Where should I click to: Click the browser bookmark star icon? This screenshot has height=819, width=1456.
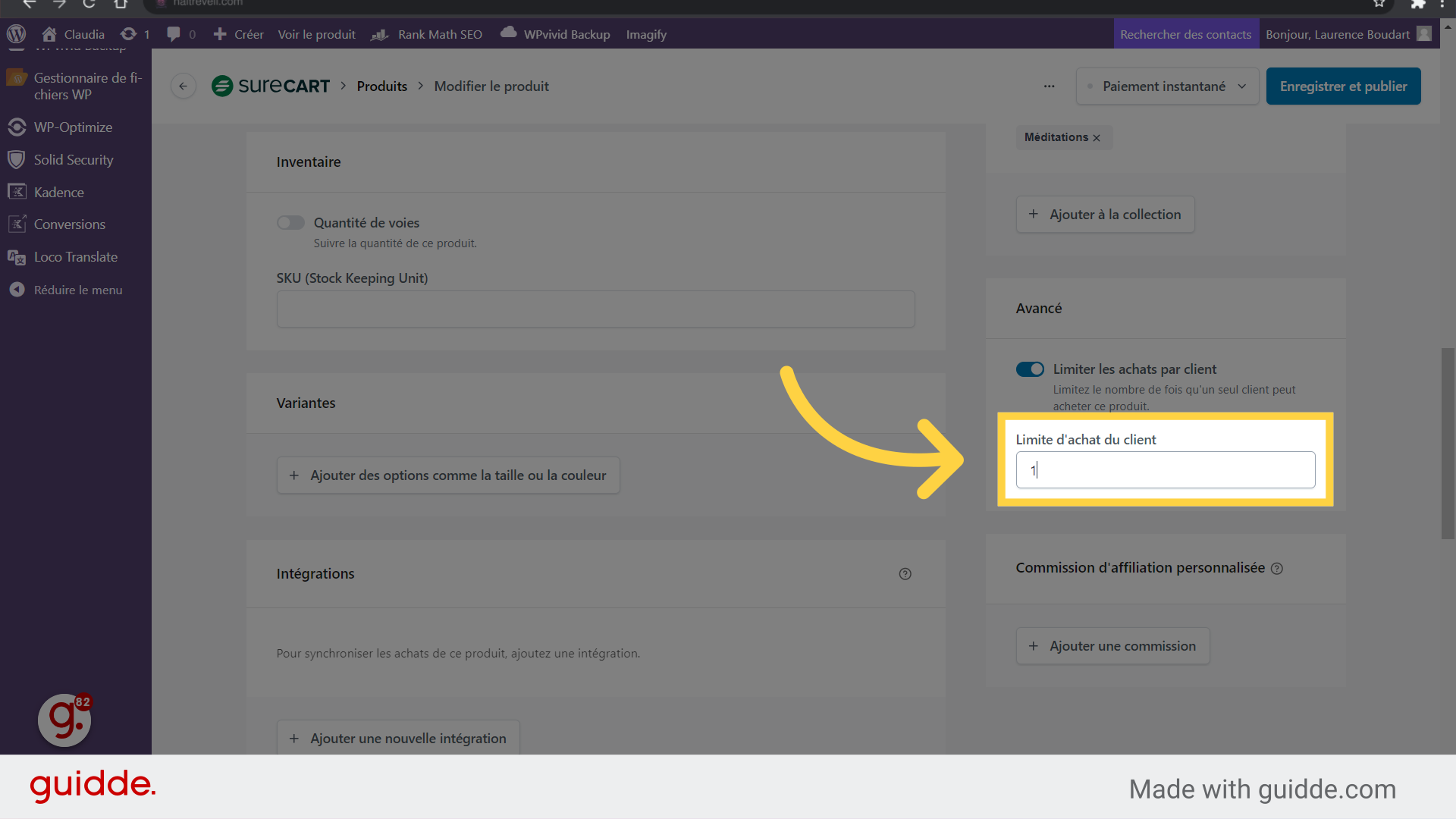(1379, 4)
